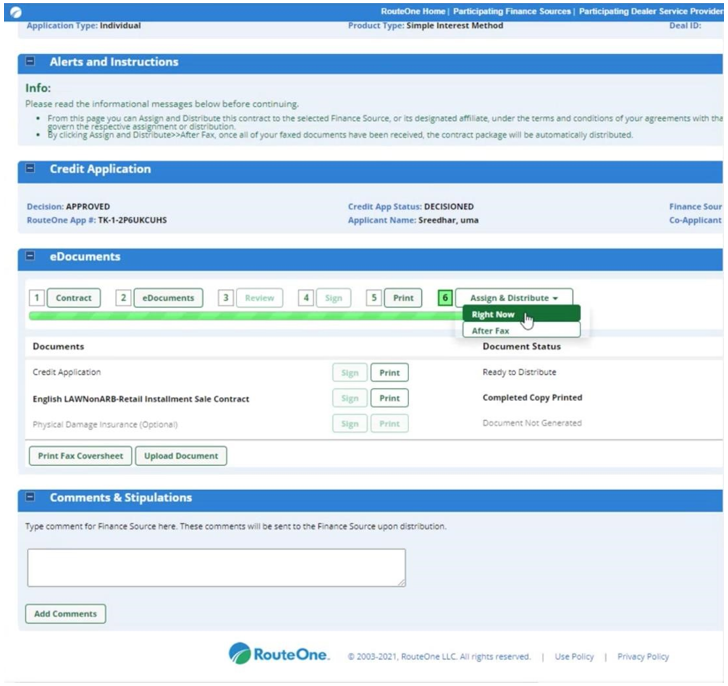Click the green workflow progress bar
The width and height of the screenshot is (728, 686).
click(246, 316)
